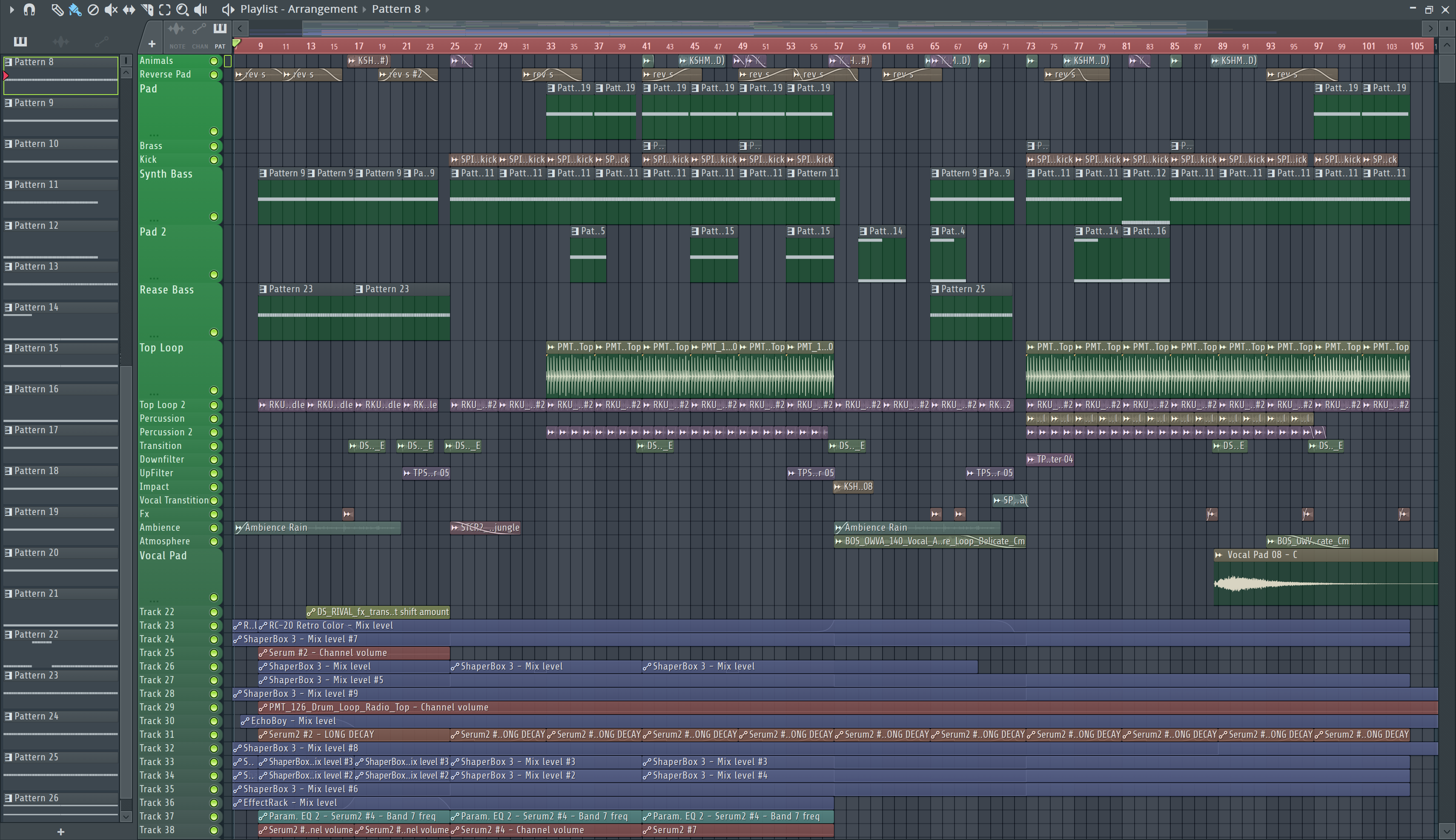Select the Slice tool

(146, 9)
